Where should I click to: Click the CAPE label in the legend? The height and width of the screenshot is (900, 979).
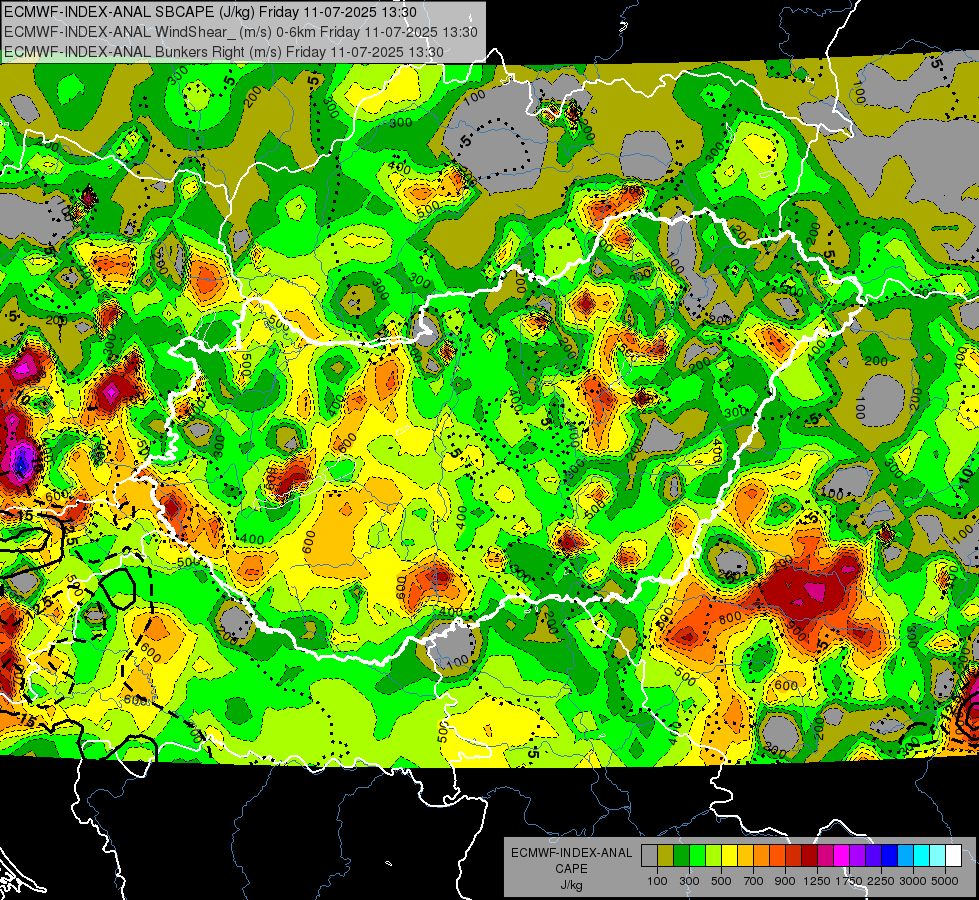click(x=571, y=869)
